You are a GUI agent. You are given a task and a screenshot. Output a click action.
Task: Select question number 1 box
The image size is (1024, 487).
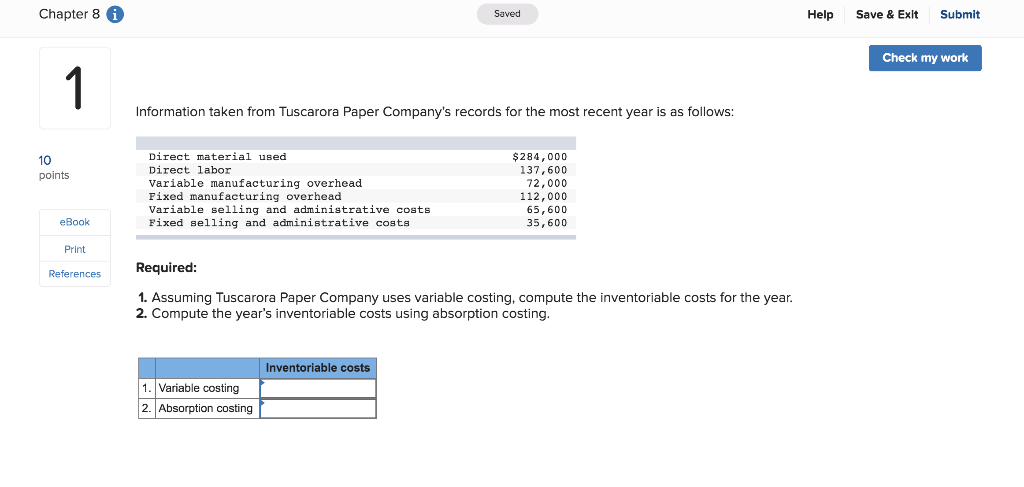75,88
